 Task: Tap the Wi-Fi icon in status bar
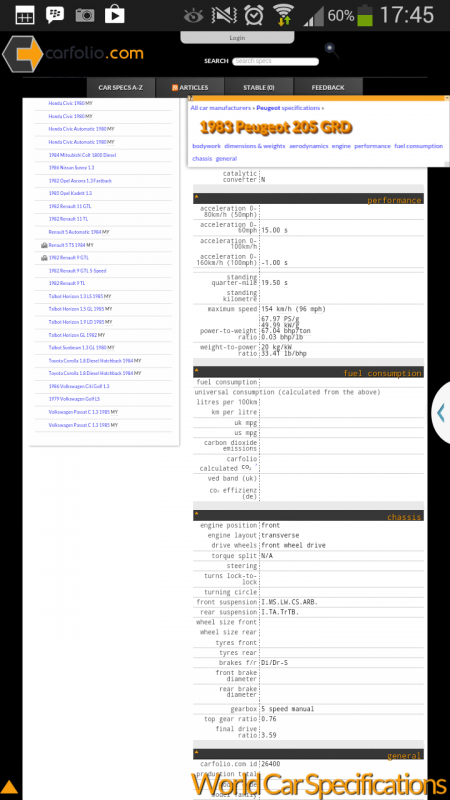(x=283, y=15)
